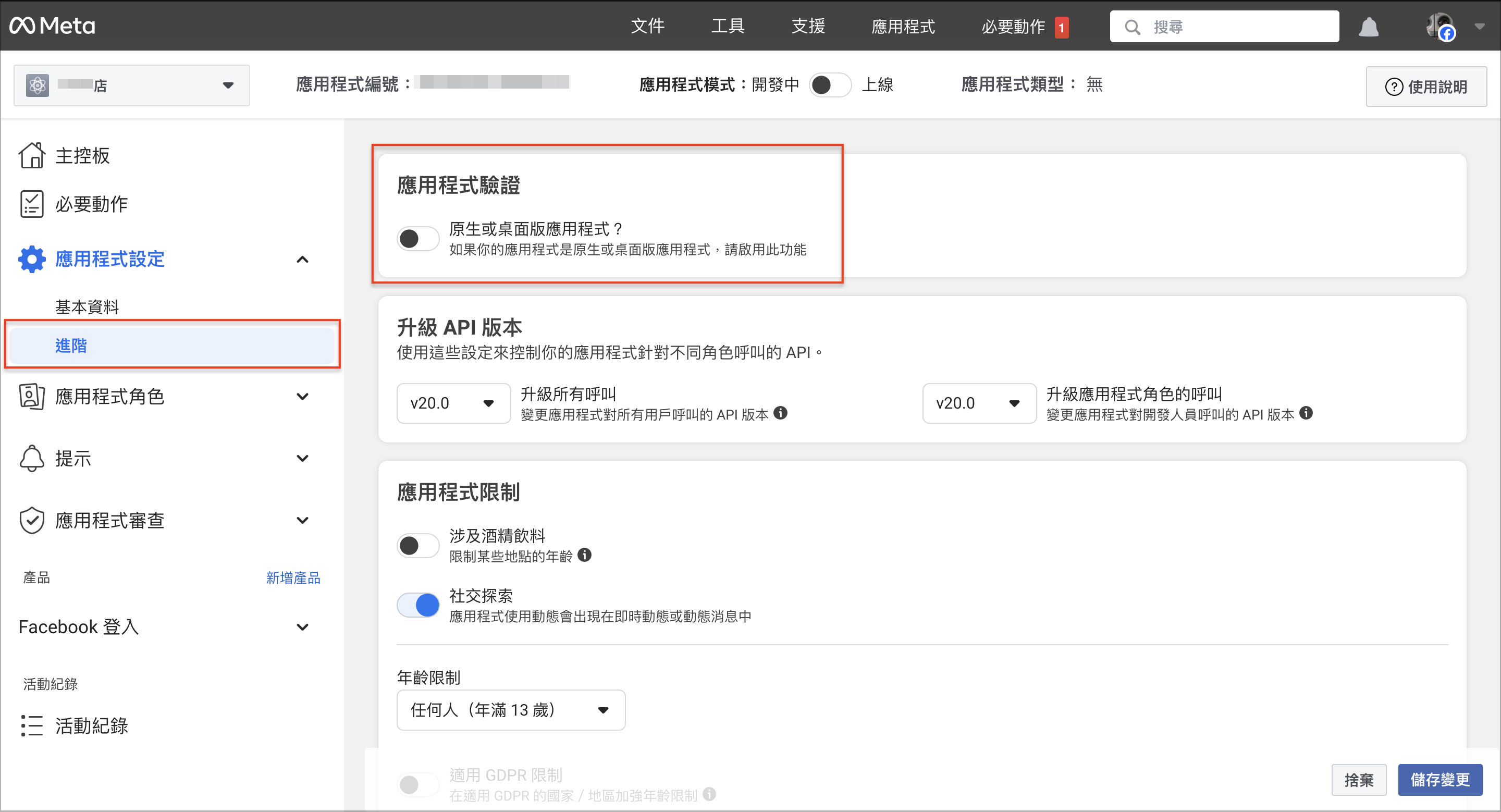Select 進階 in the sidebar
Viewport: 1501px width, 812px height.
[x=172, y=346]
